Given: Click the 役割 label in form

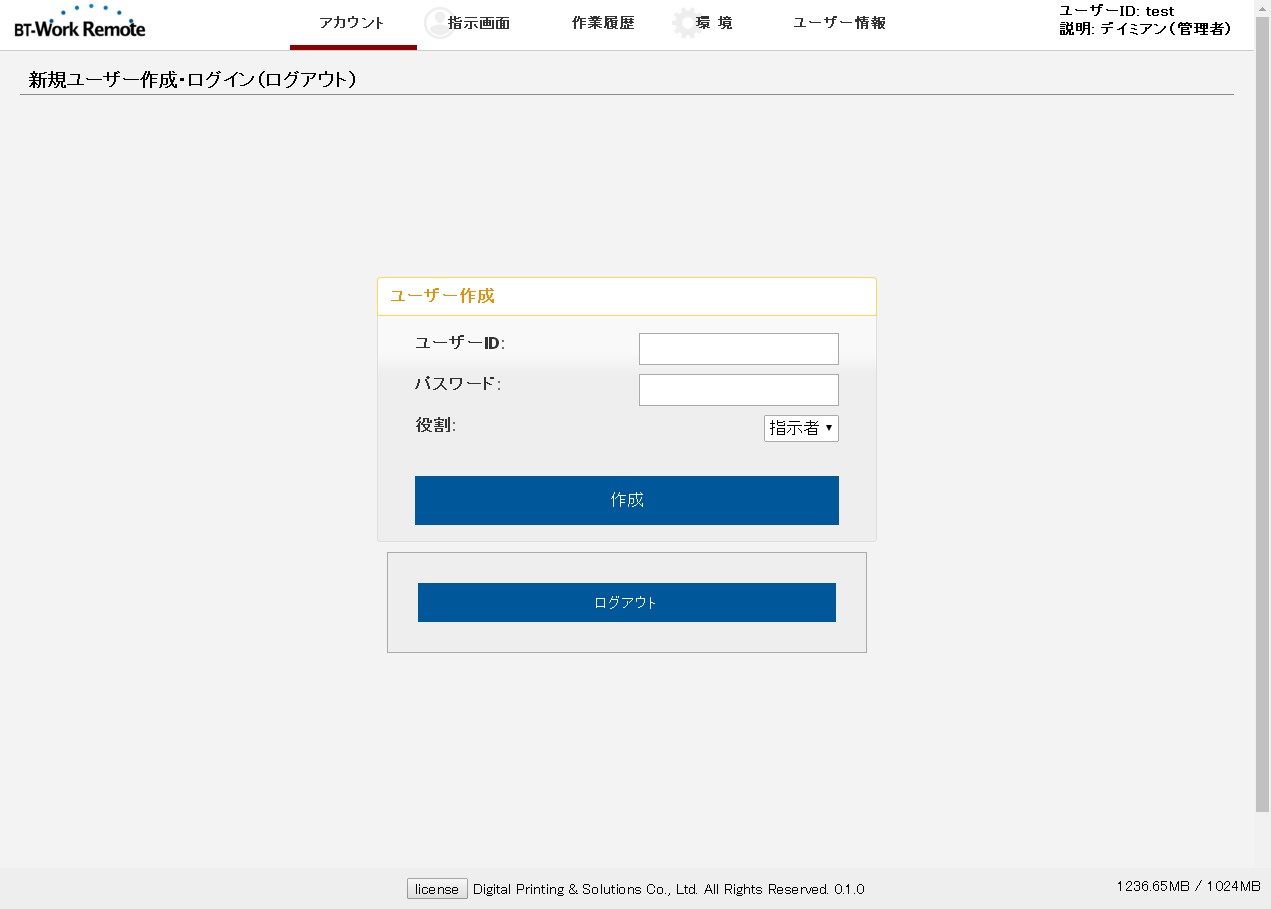Looking at the screenshot, I should [435, 425].
